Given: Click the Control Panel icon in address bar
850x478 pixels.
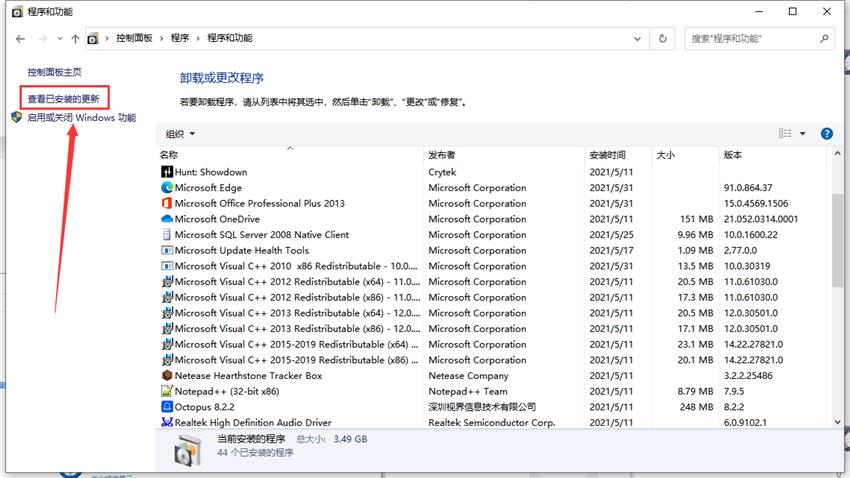Looking at the screenshot, I should pos(93,38).
